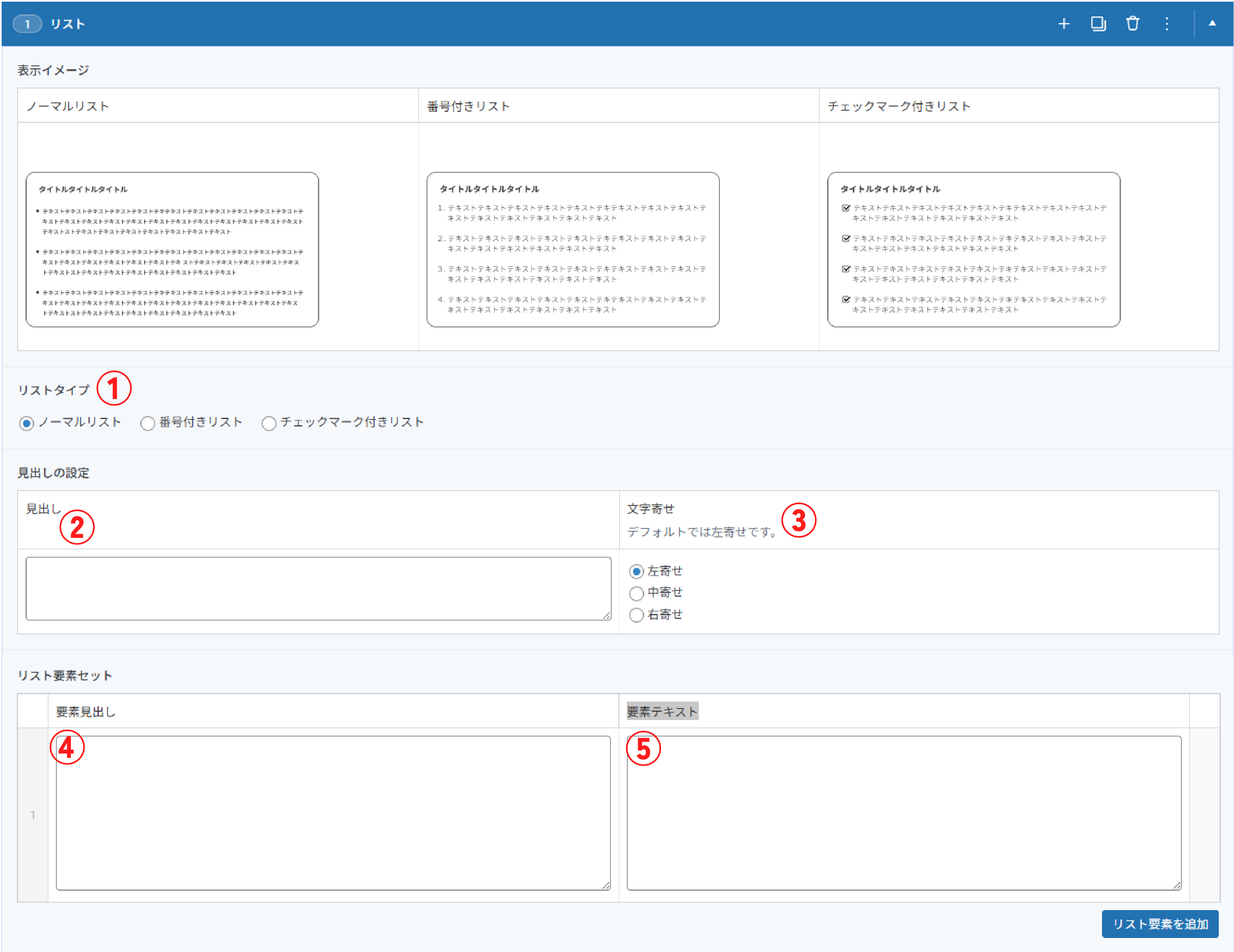The height and width of the screenshot is (952, 1234).
Task: Click the row number 1 handle
Action: click(33, 815)
